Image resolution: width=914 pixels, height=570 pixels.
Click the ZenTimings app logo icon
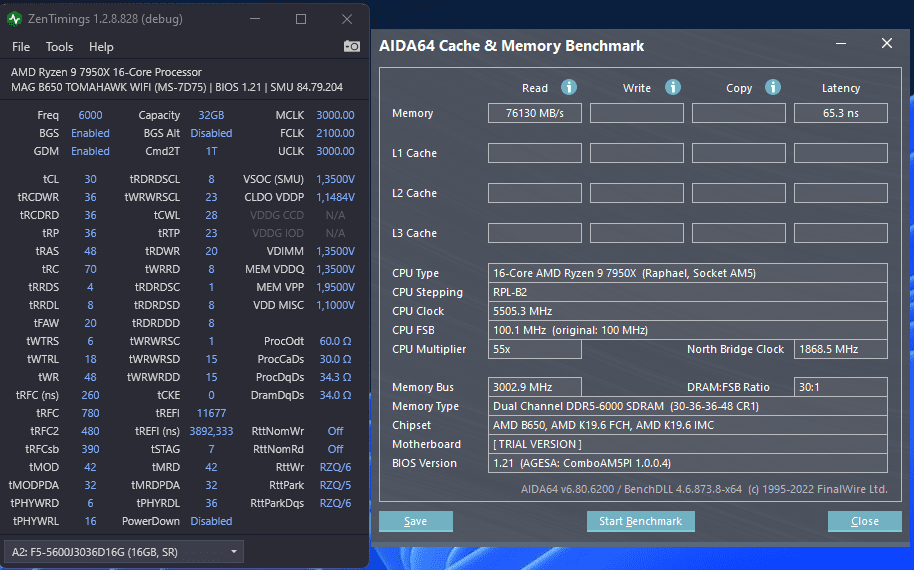[14, 19]
